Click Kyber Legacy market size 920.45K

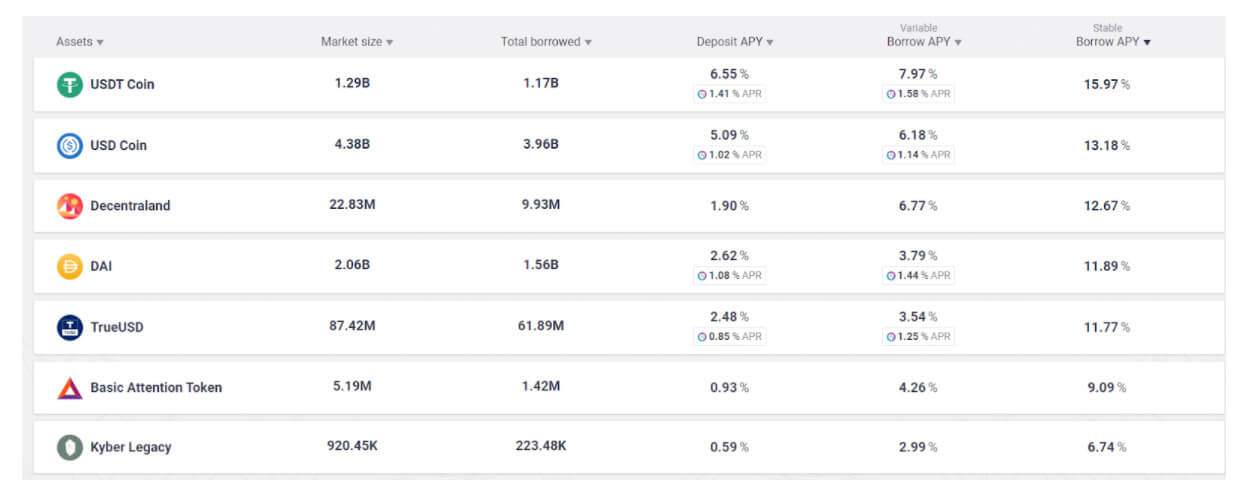pyautogui.click(x=352, y=445)
